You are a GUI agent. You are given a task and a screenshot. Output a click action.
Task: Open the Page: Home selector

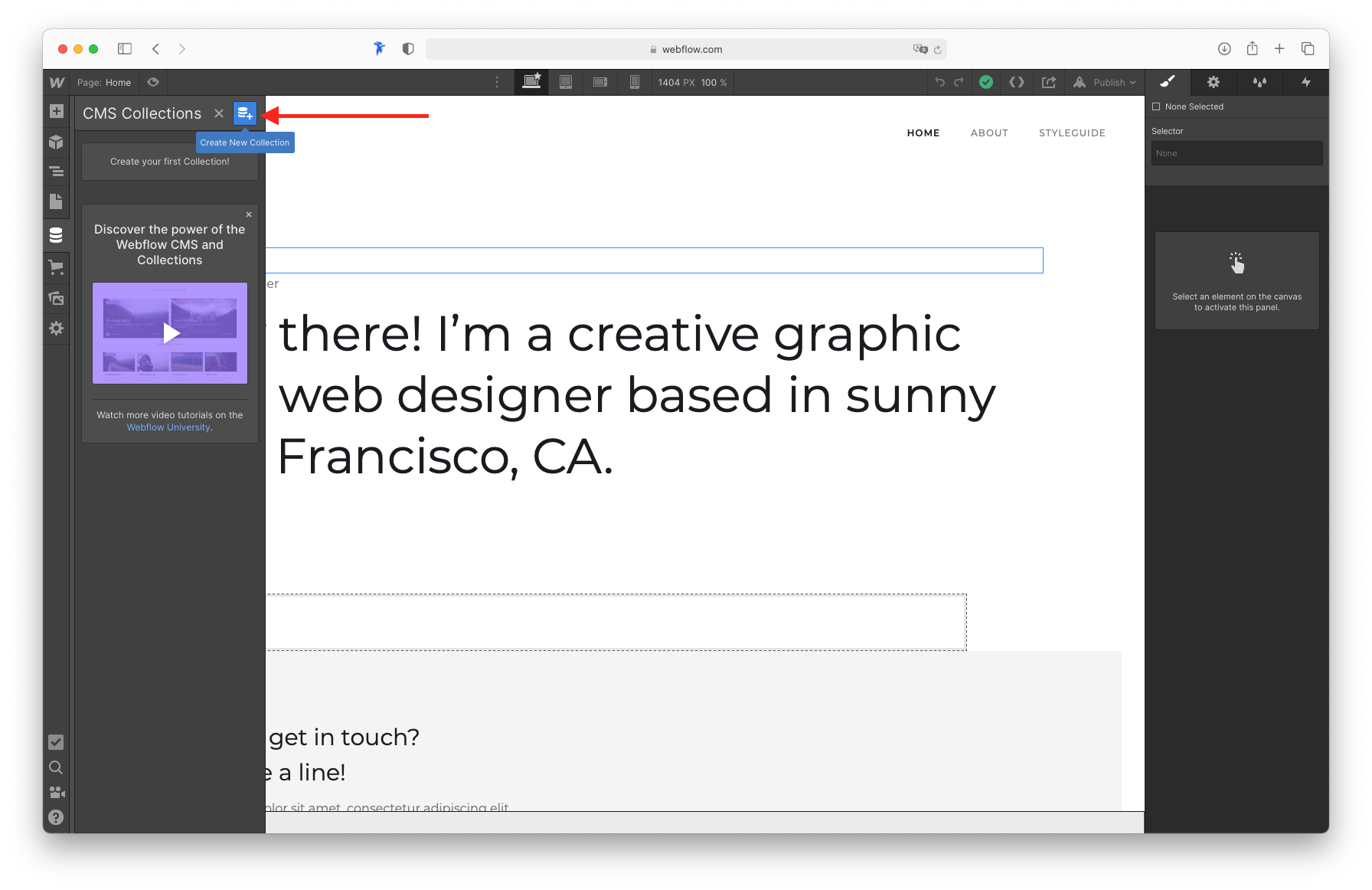[x=104, y=82]
